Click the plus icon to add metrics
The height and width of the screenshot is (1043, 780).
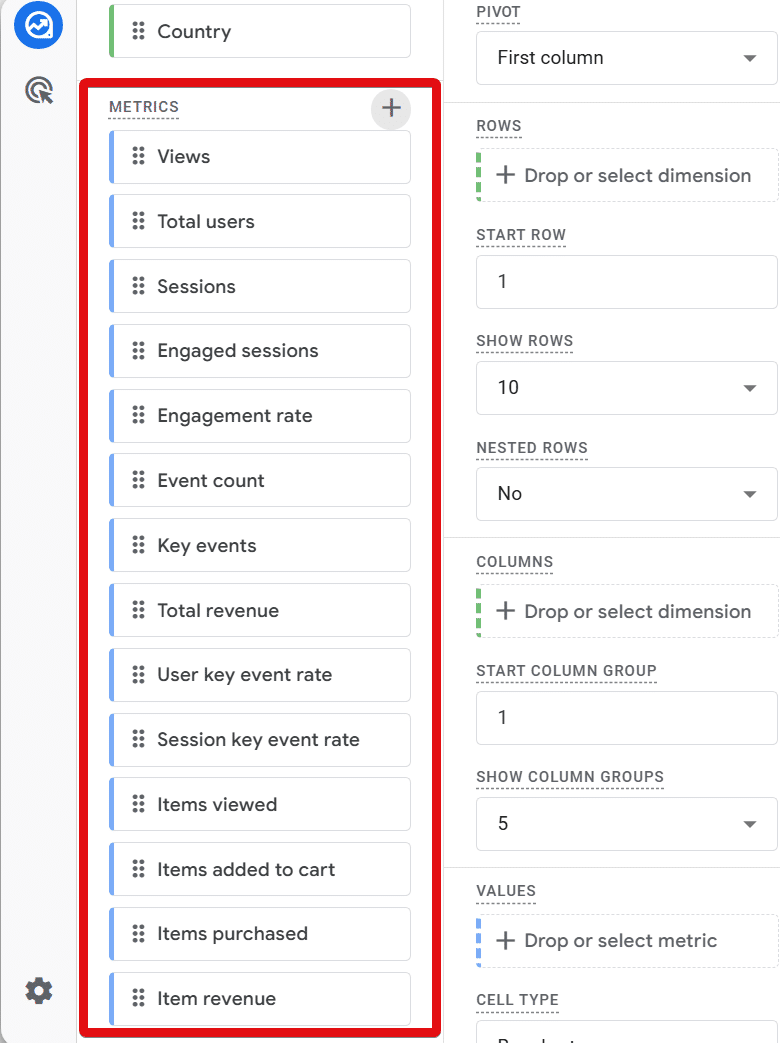pos(391,108)
